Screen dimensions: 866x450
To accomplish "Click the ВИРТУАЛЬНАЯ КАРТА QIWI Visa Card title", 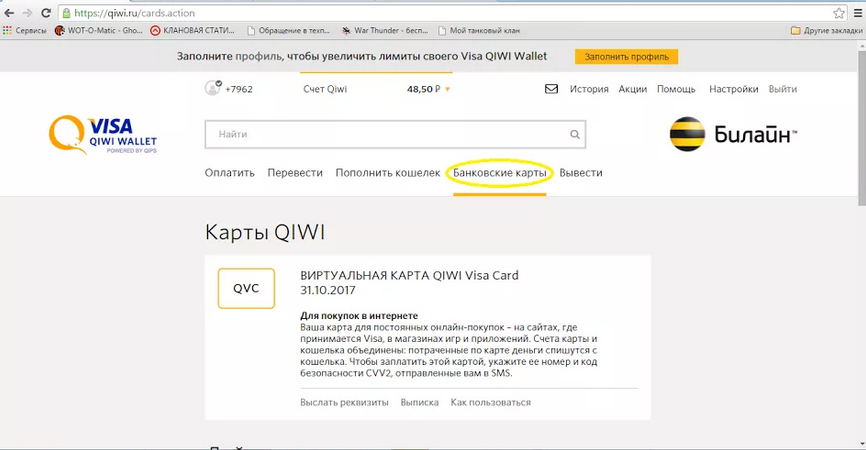I will [x=409, y=275].
